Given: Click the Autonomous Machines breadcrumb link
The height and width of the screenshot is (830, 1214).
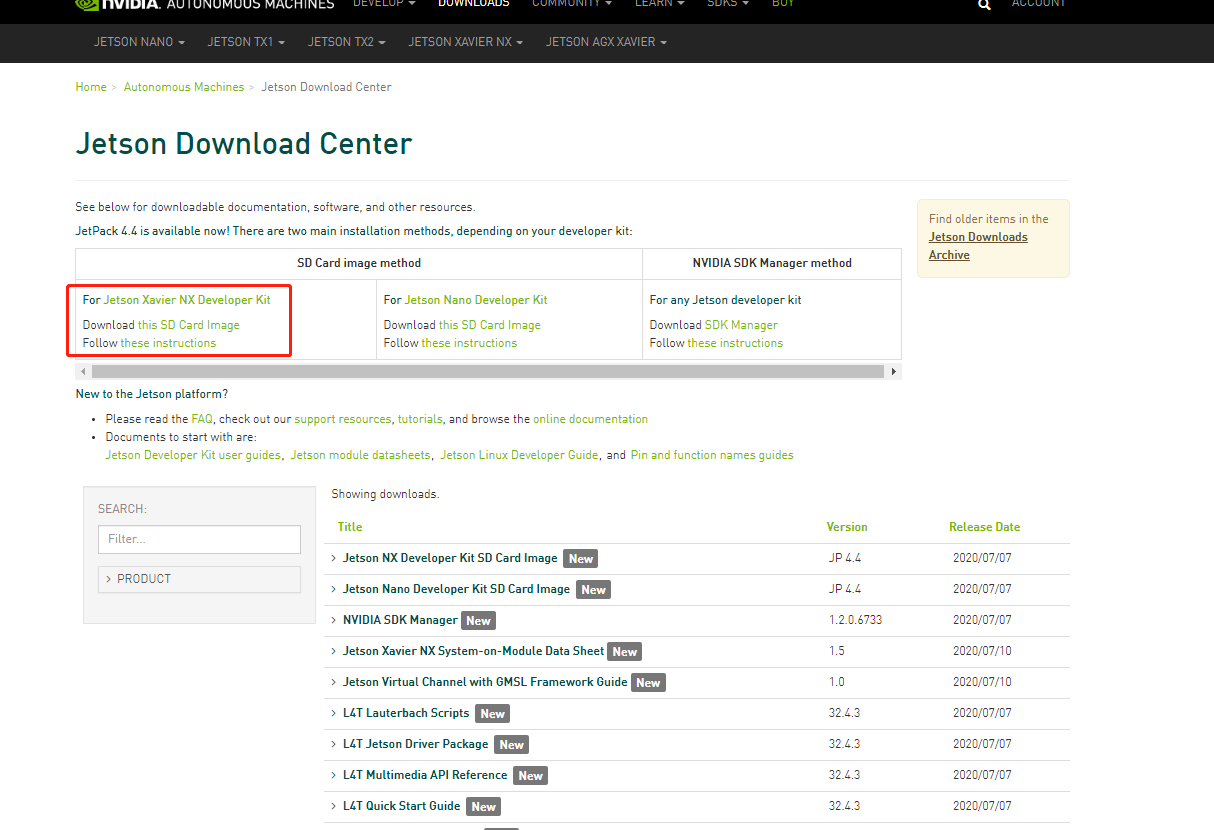Looking at the screenshot, I should coord(184,87).
